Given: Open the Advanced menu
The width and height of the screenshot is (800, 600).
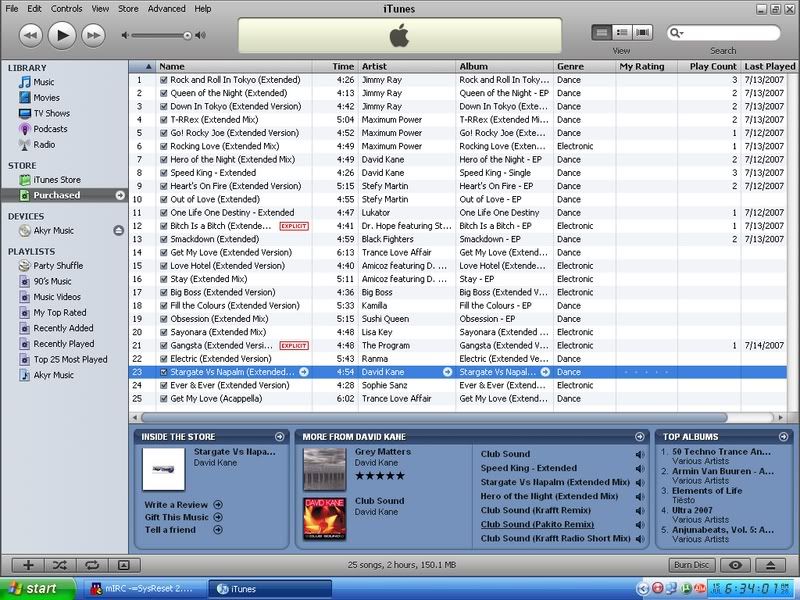Looking at the screenshot, I should (166, 9).
